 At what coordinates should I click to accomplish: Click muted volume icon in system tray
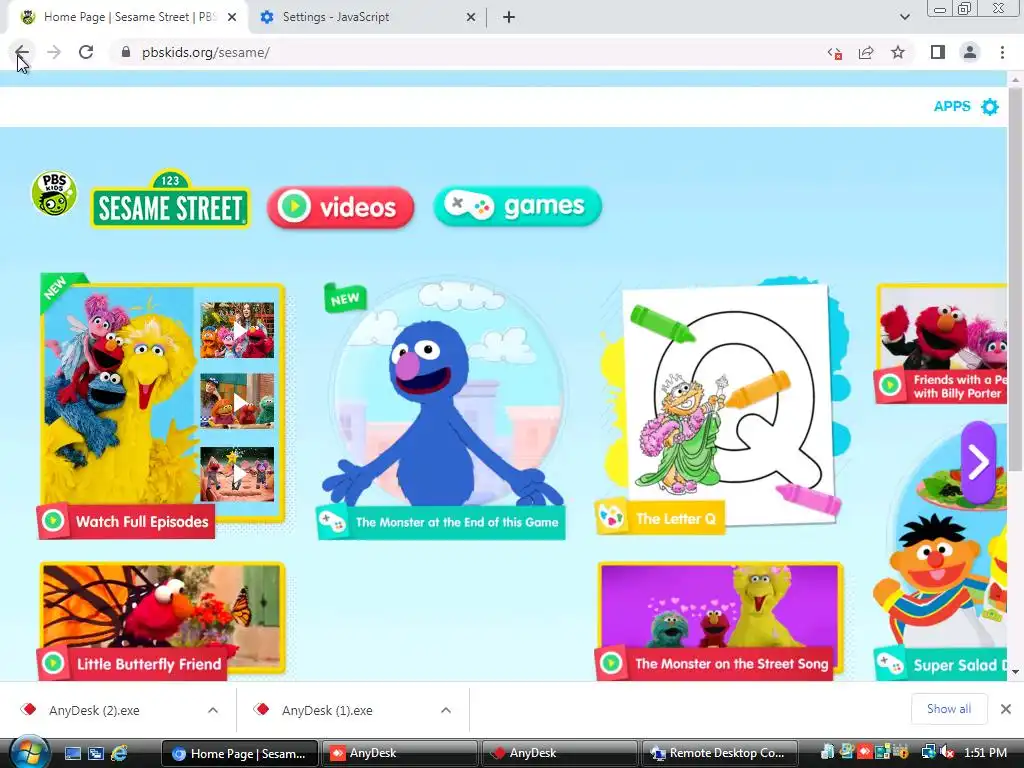[947, 753]
